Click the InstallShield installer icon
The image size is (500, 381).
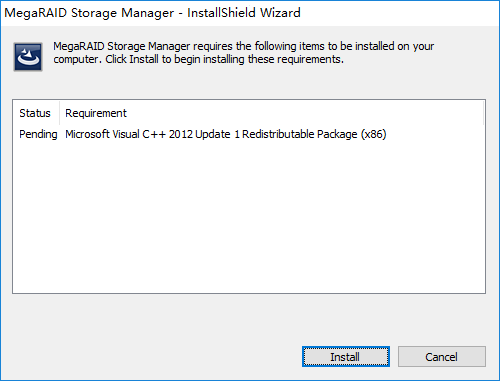point(28,57)
